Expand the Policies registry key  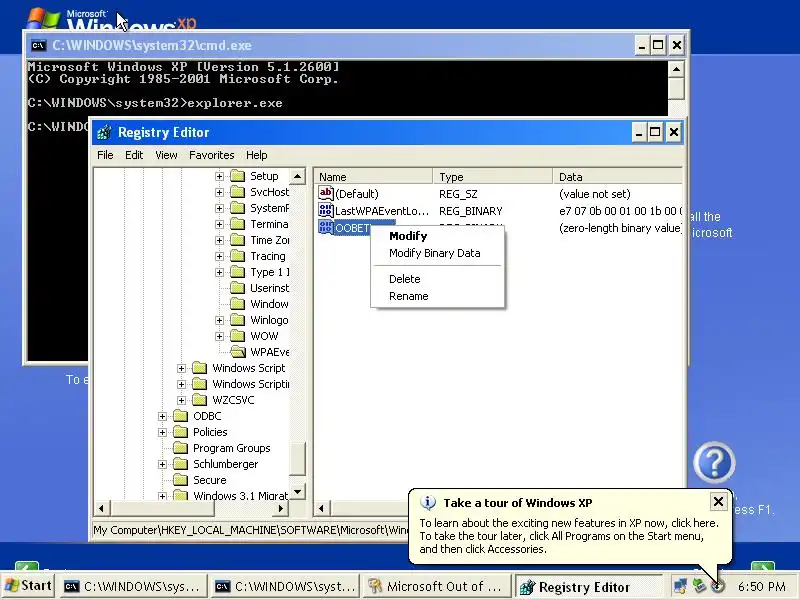(162, 433)
